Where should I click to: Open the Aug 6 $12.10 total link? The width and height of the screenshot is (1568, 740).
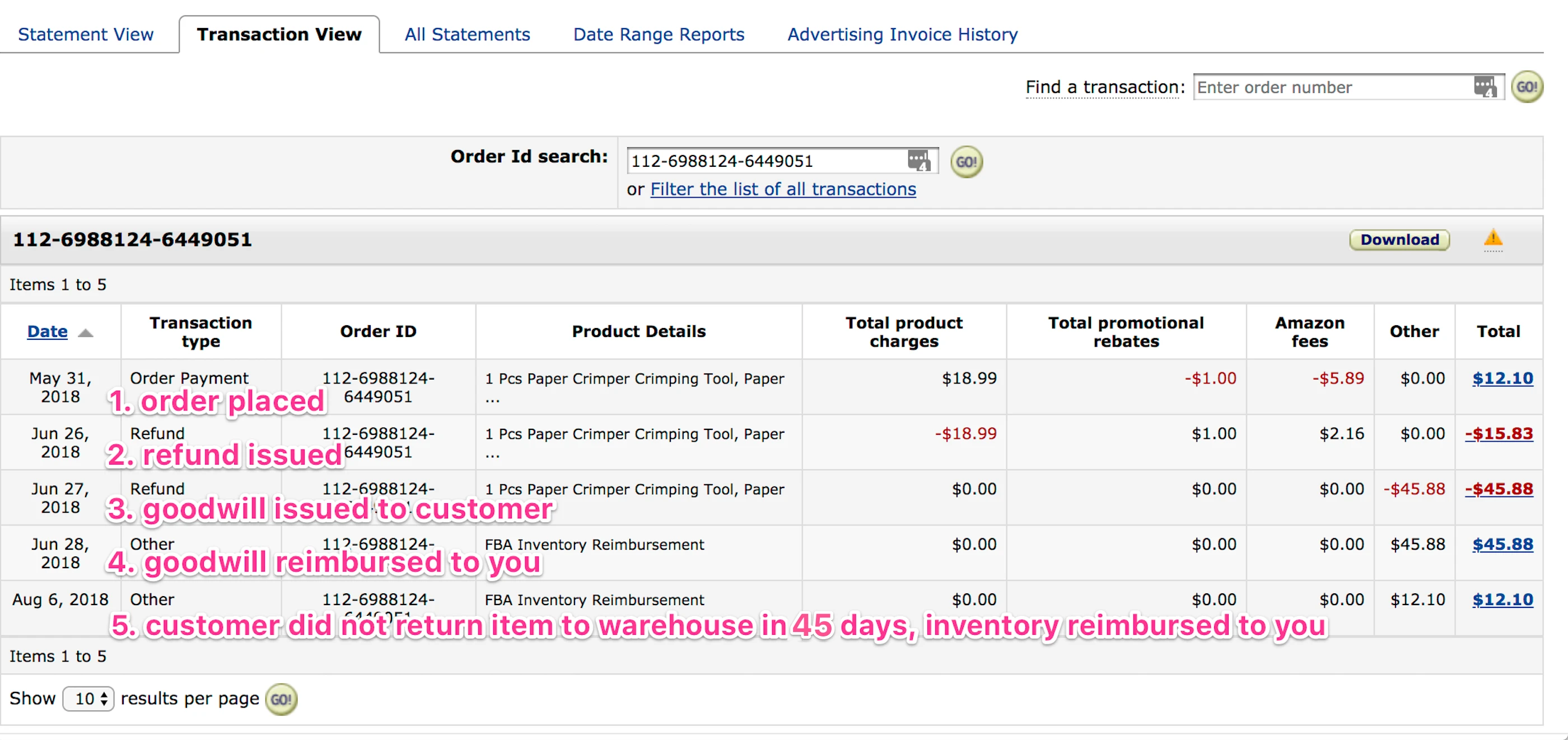[x=1502, y=600]
